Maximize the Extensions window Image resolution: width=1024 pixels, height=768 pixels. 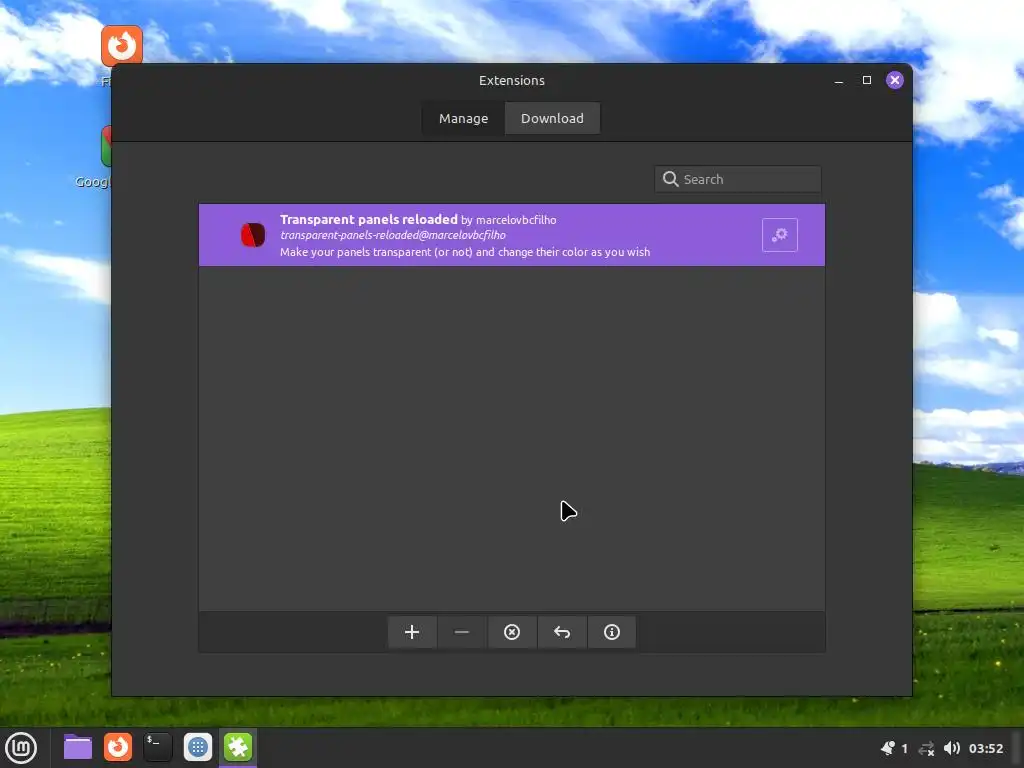pos(867,80)
